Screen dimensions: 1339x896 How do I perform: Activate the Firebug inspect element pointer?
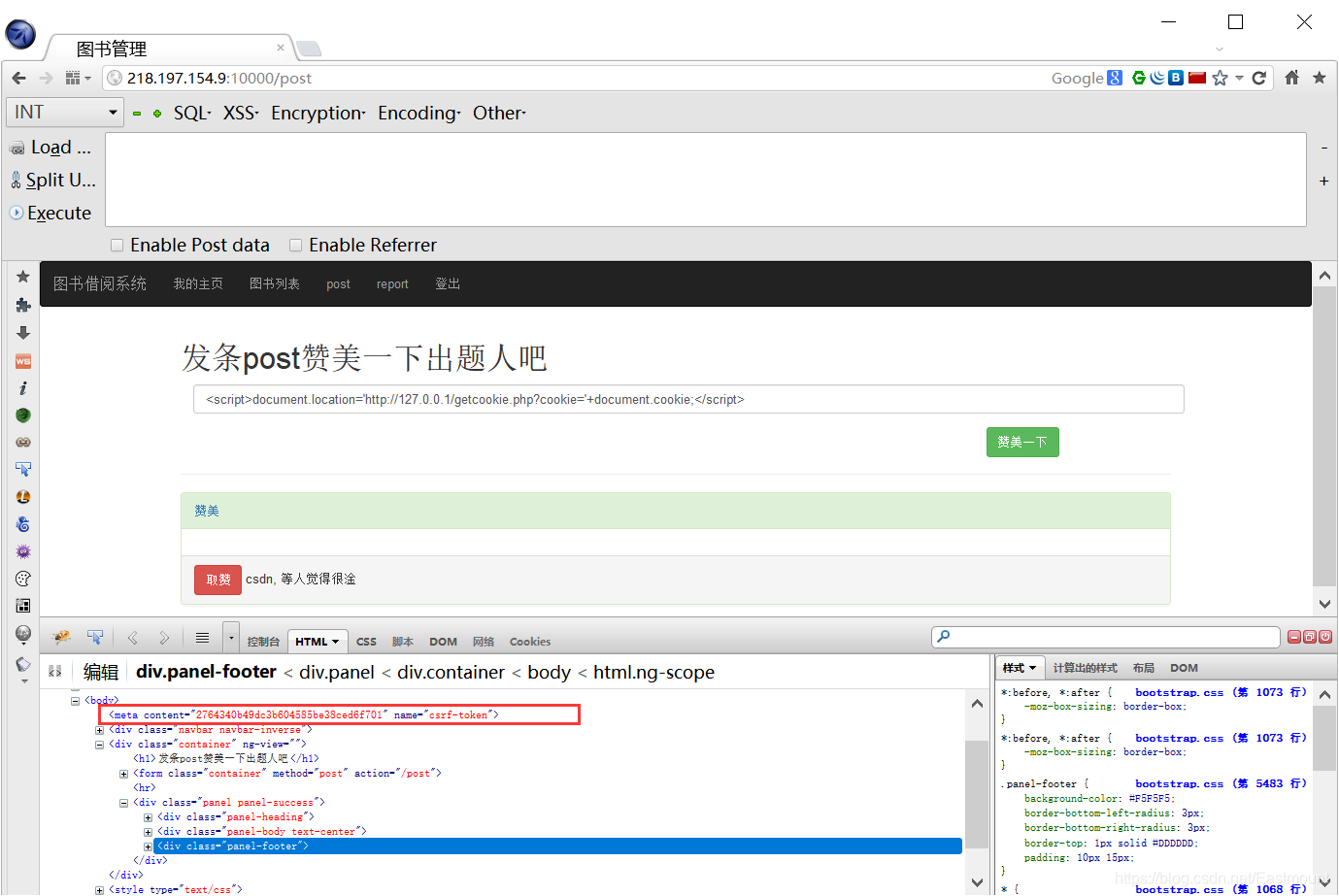[x=94, y=637]
